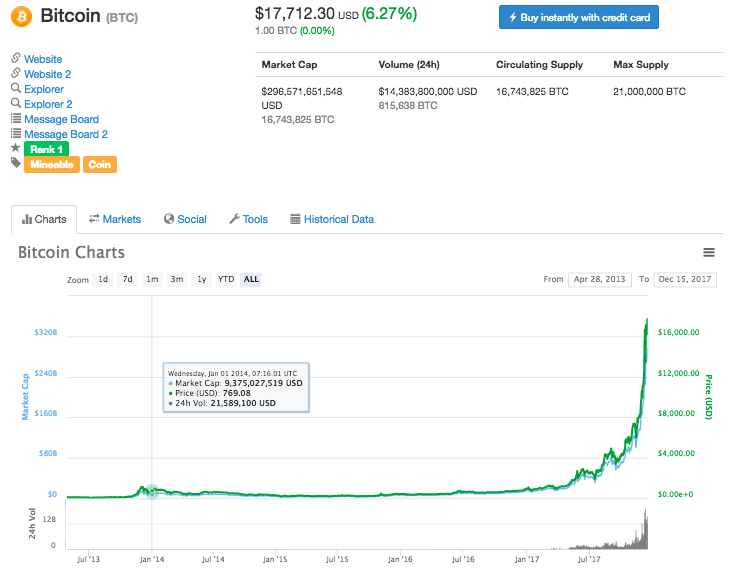Visit the Message Board link
Viewport: 752px width, 575px height.
click(x=61, y=119)
